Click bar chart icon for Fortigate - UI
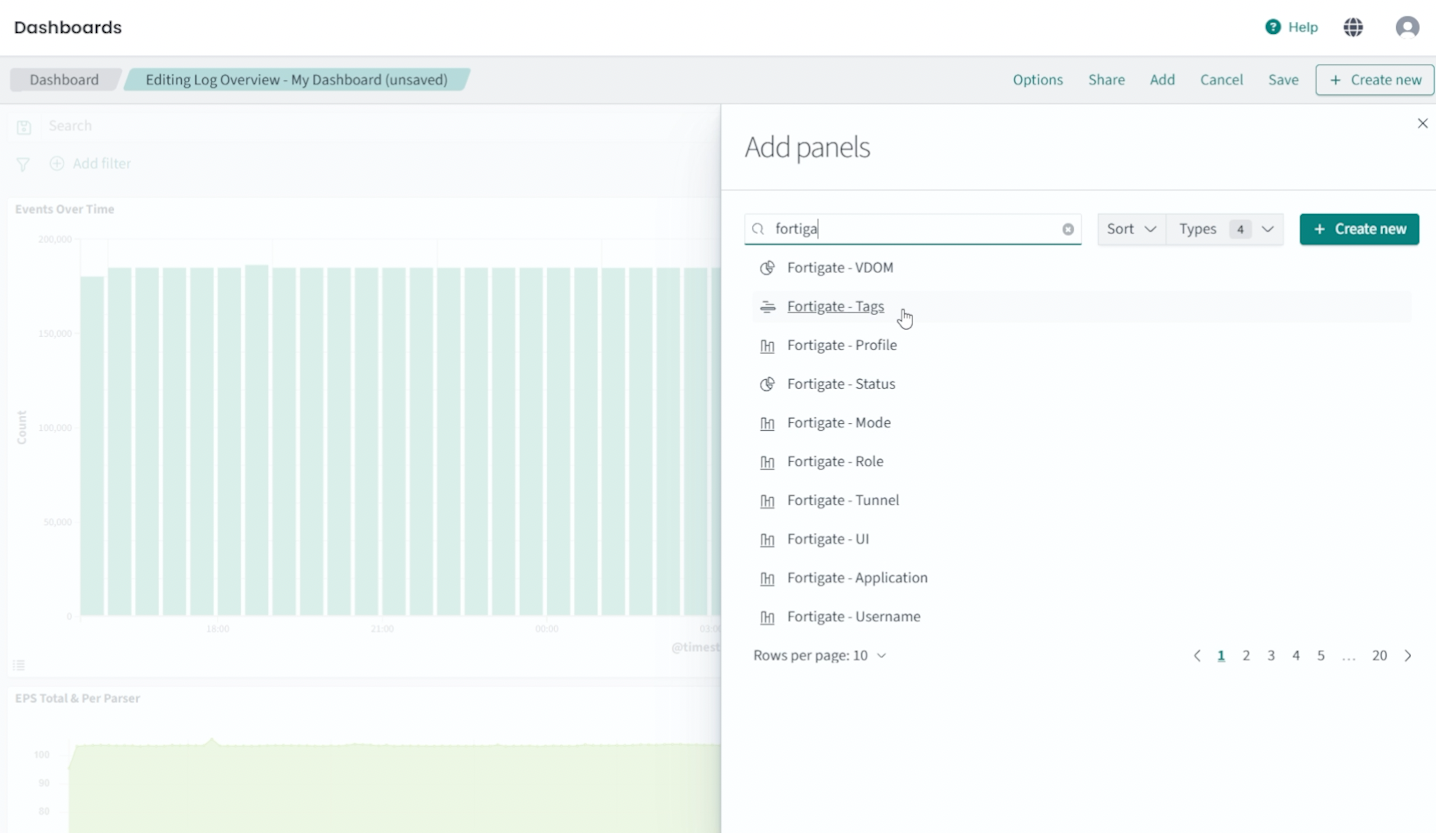Viewport: 1436px width, 833px height. (x=768, y=540)
